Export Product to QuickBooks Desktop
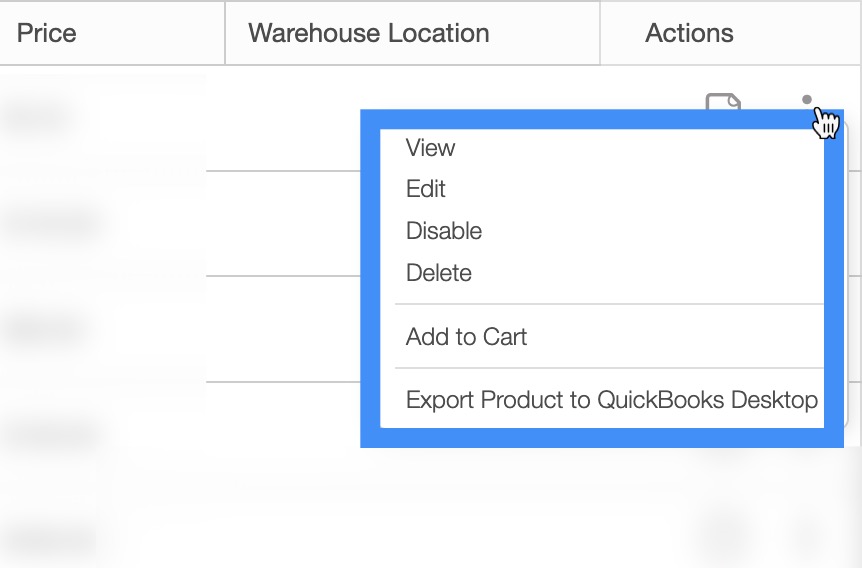Viewport: 862px width, 568px height. pyautogui.click(x=612, y=400)
